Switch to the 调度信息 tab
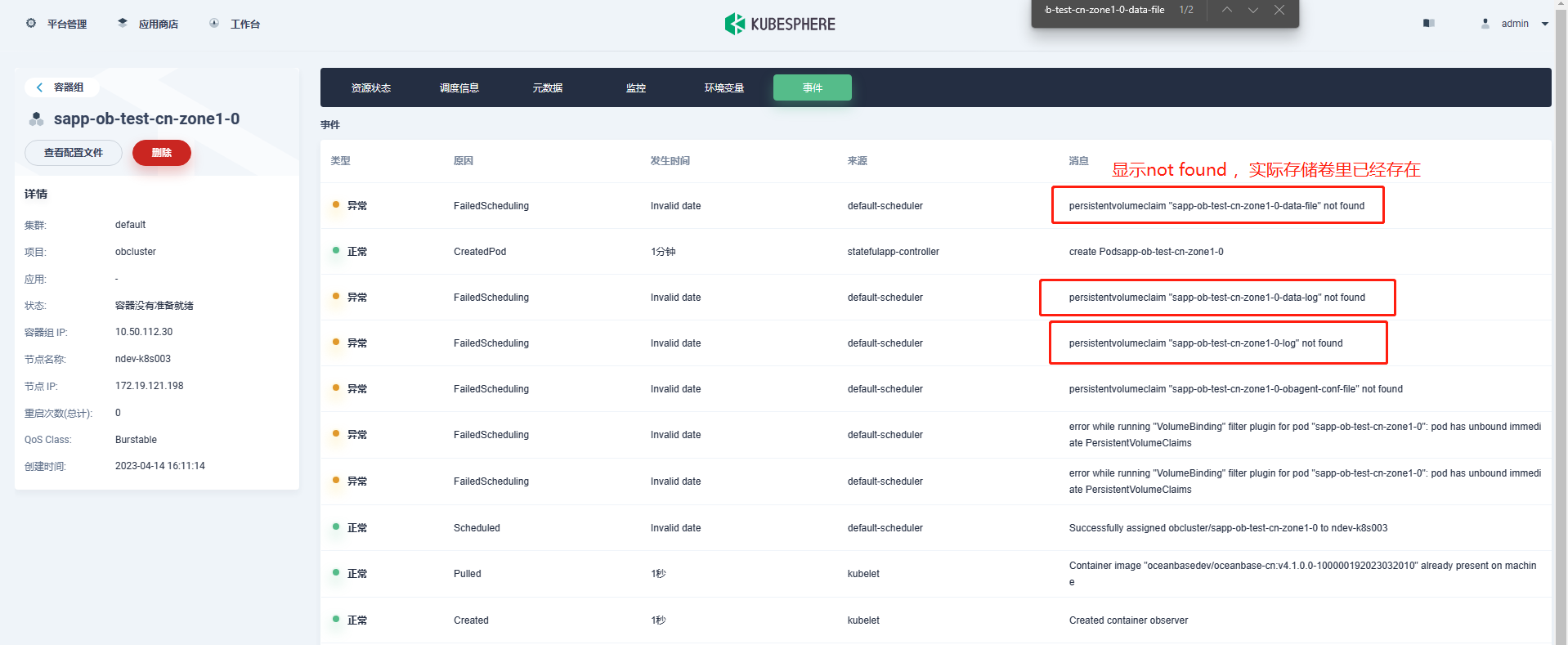Image resolution: width=1568 pixels, height=645 pixels. 459,87
